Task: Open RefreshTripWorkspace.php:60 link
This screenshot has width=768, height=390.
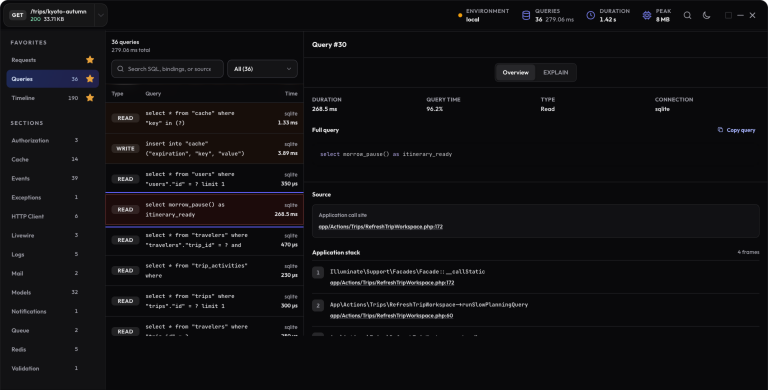Action: pyautogui.click(x=391, y=316)
